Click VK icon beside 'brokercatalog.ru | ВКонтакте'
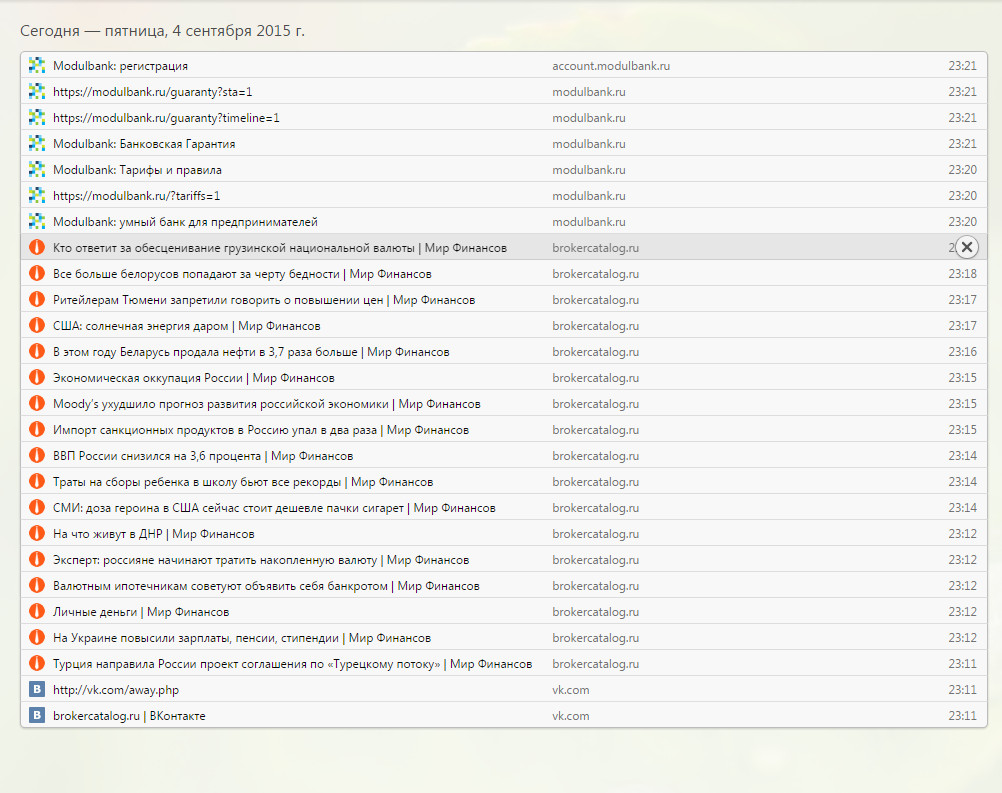Viewport: 1002px width, 793px height. [37, 716]
